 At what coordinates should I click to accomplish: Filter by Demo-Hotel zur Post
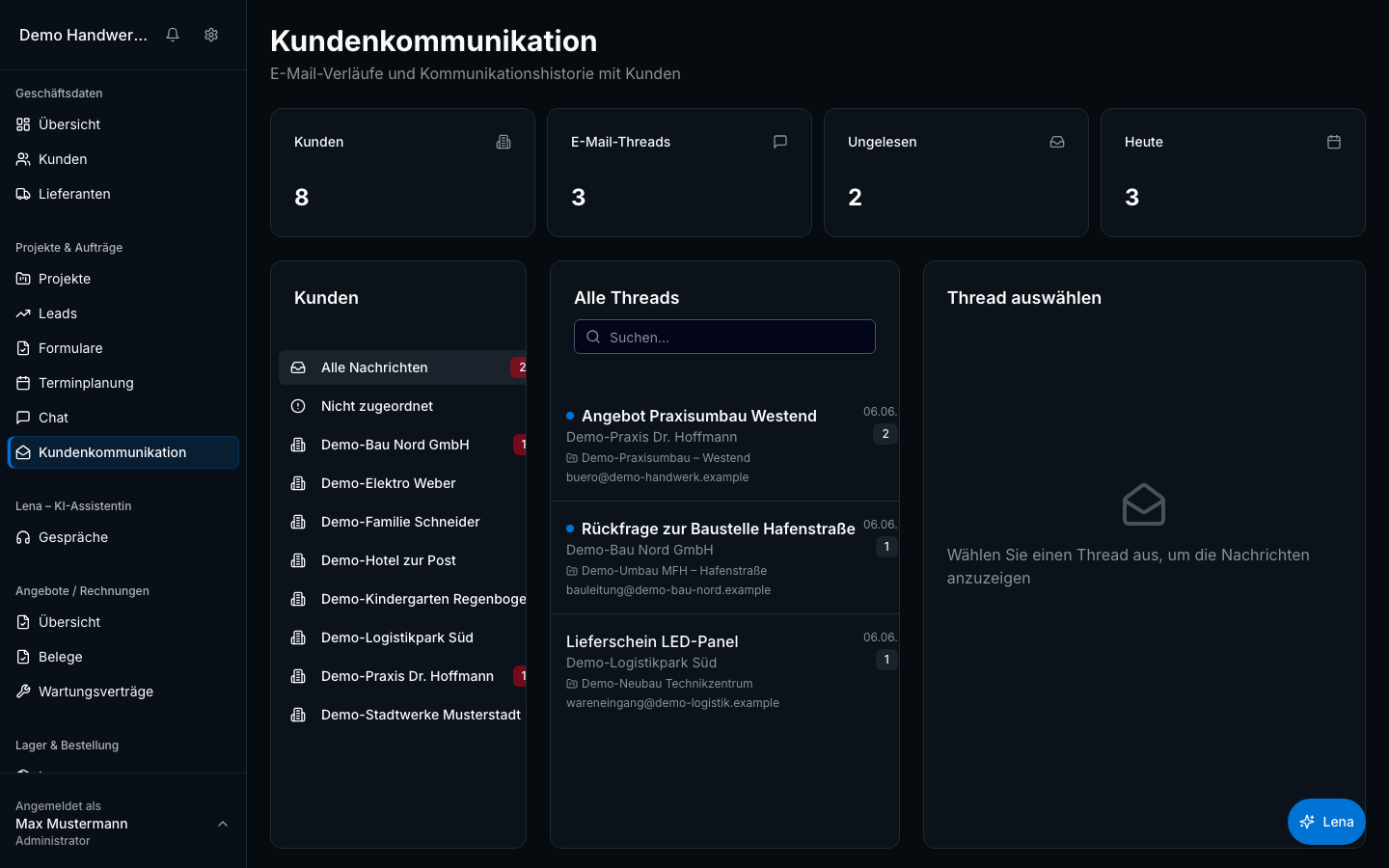pos(402,560)
